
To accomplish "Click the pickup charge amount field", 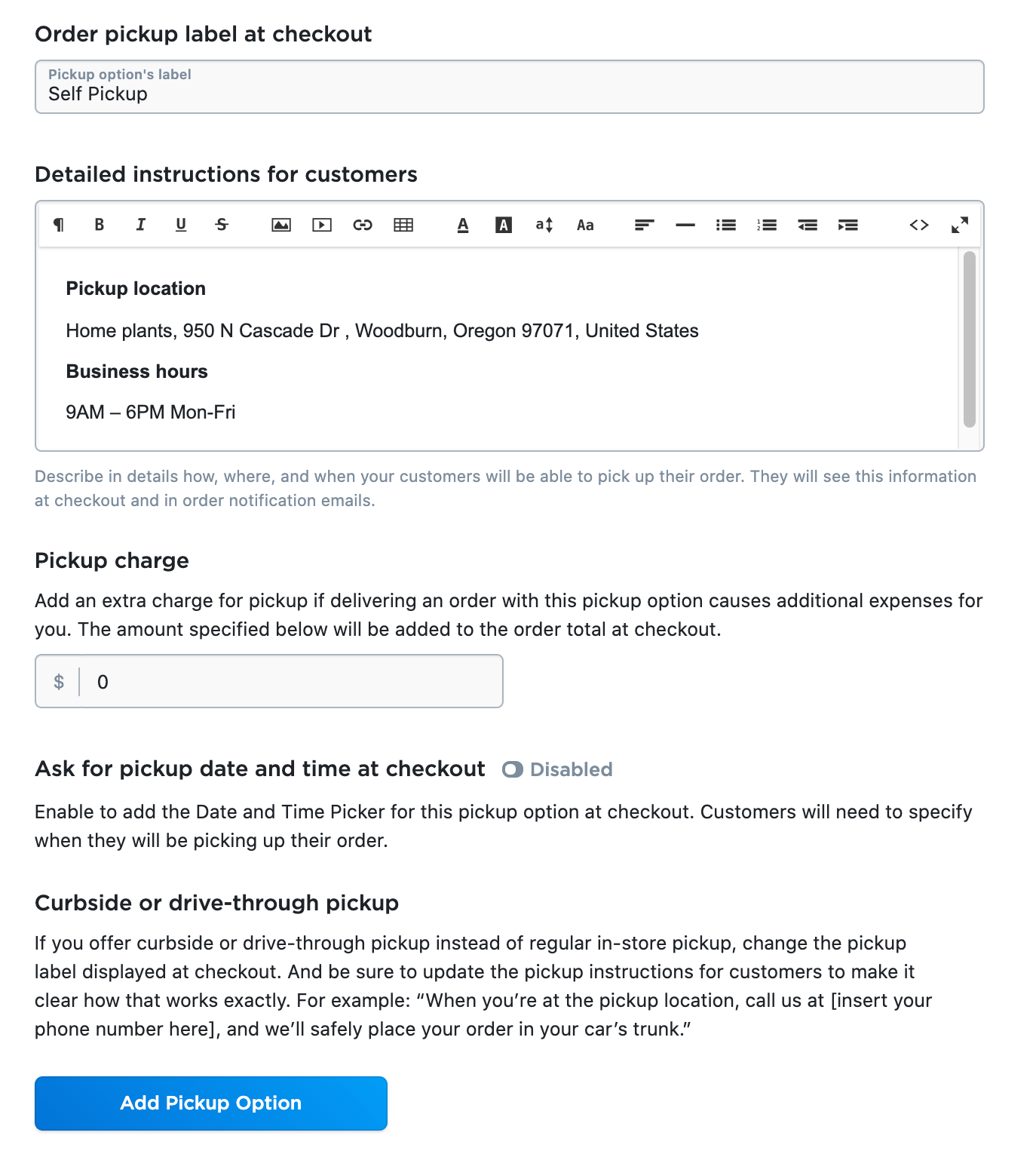I will pos(290,682).
